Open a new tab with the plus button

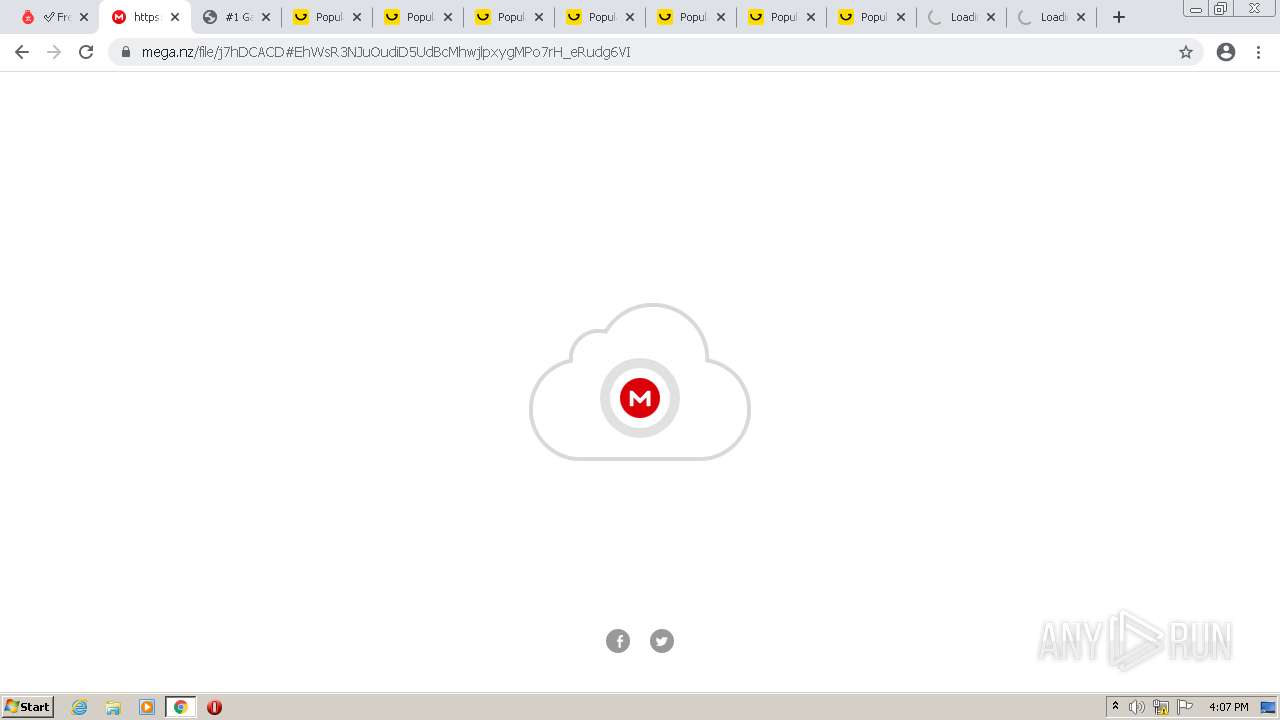click(1119, 17)
